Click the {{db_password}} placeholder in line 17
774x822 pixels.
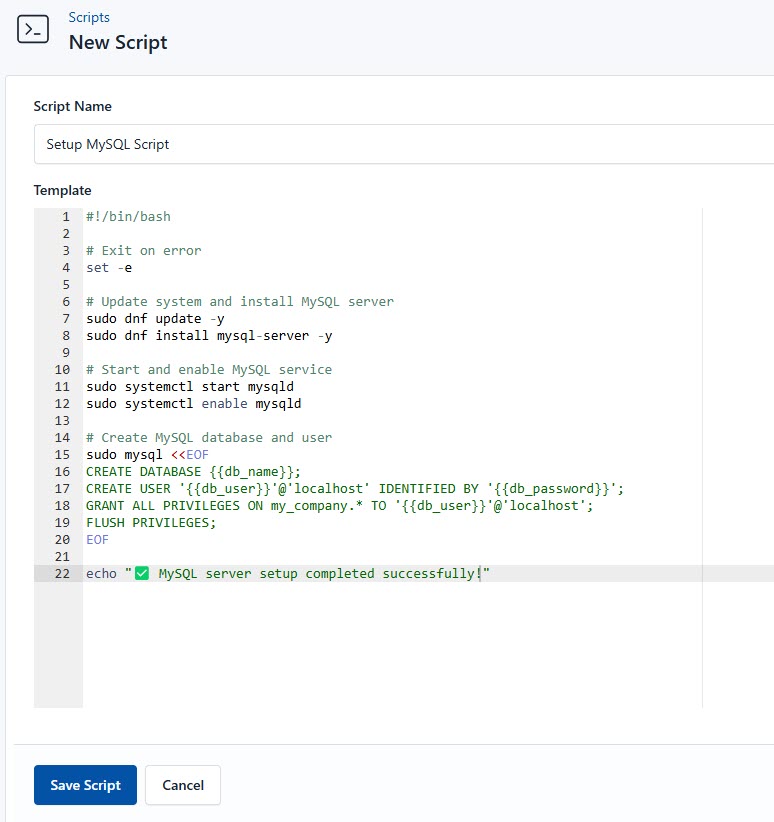(x=553, y=489)
